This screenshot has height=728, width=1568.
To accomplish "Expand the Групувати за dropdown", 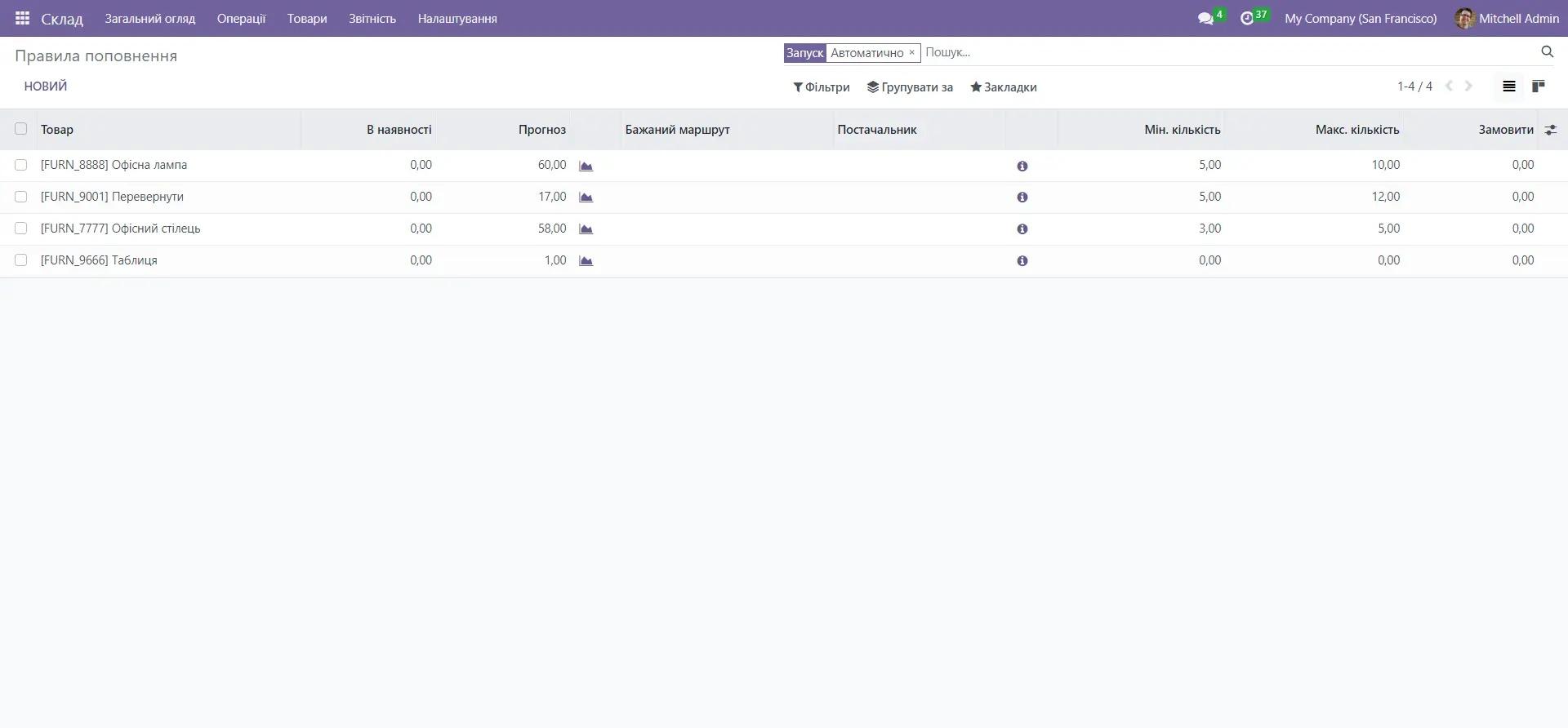I will click(x=910, y=87).
